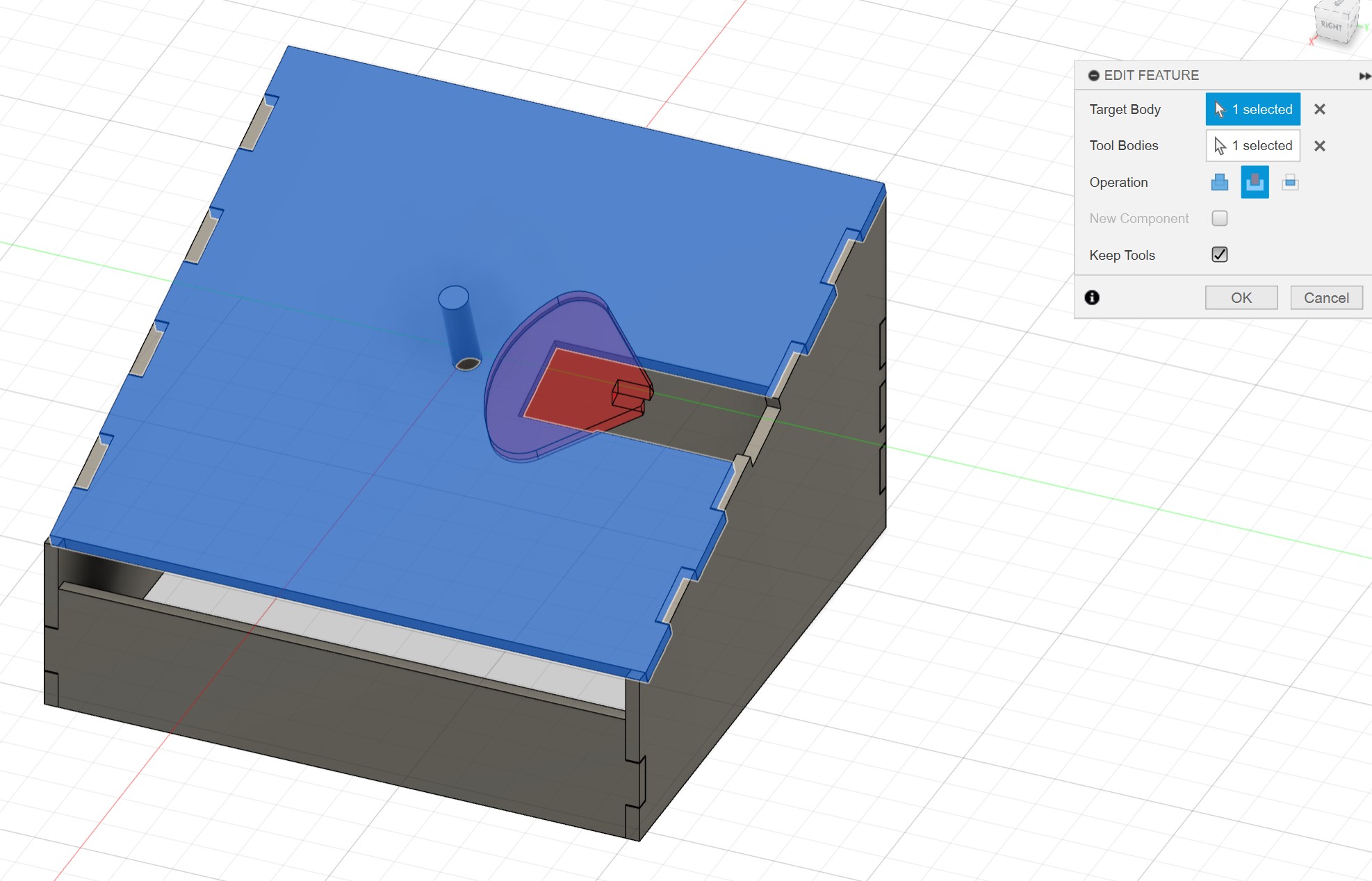Collapse the Edit Feature panel header
The image size is (1372, 881).
(x=1093, y=75)
